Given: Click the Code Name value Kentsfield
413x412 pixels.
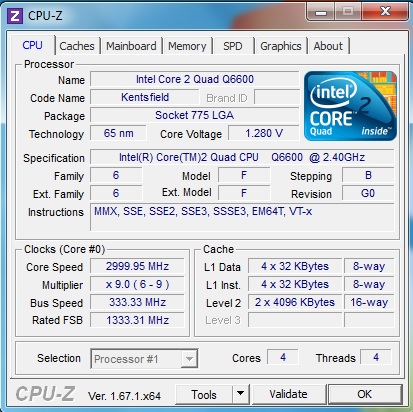Looking at the screenshot, I should (x=145, y=97).
